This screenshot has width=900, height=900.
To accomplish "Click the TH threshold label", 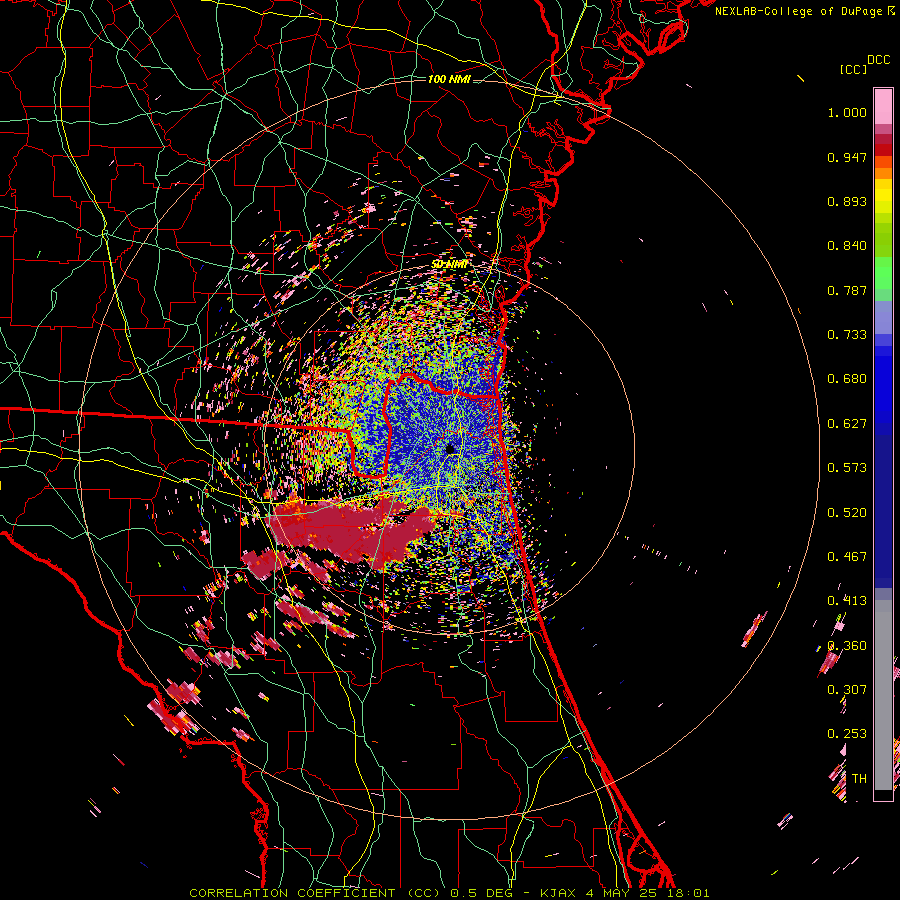I will (x=859, y=779).
